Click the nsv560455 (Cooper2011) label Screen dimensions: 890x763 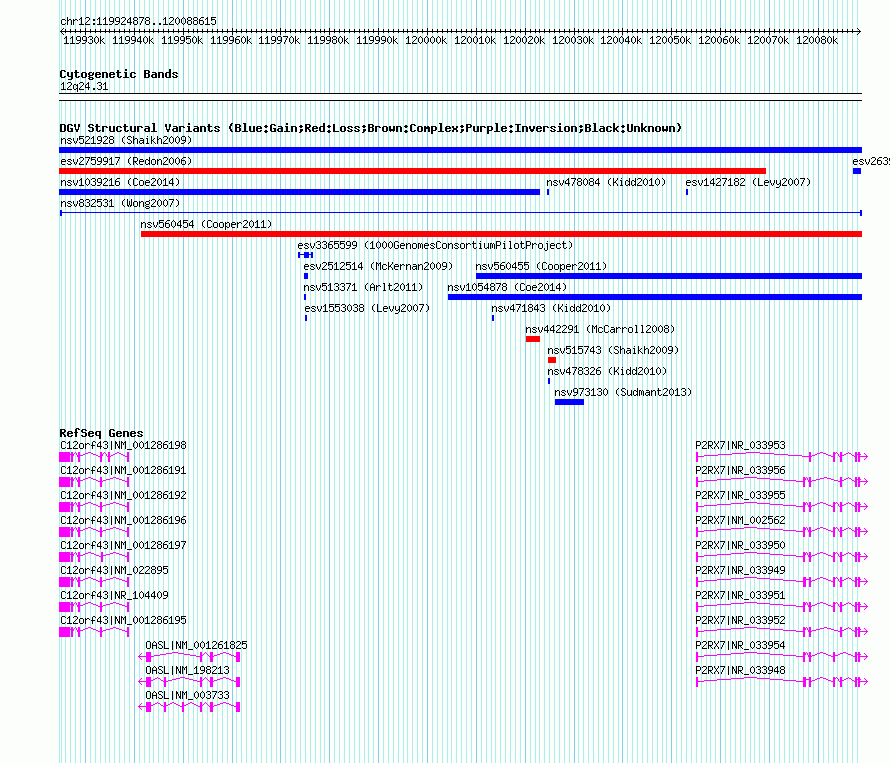[541, 266]
